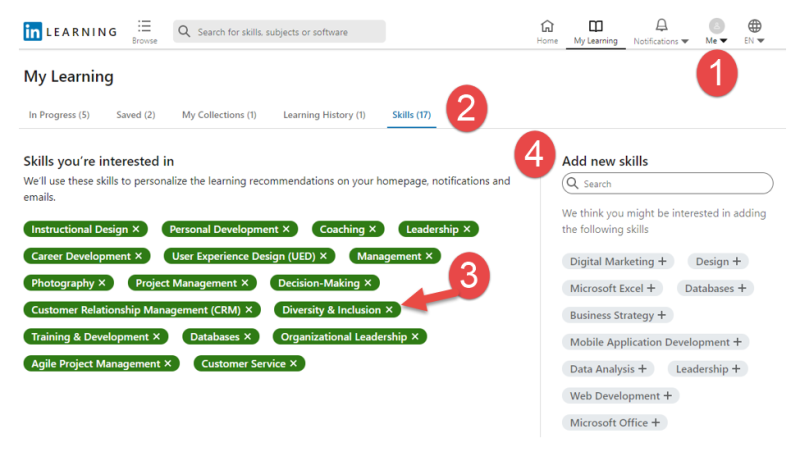Expand the Notifications dropdown arrow
800x461 pixels.
click(685, 42)
